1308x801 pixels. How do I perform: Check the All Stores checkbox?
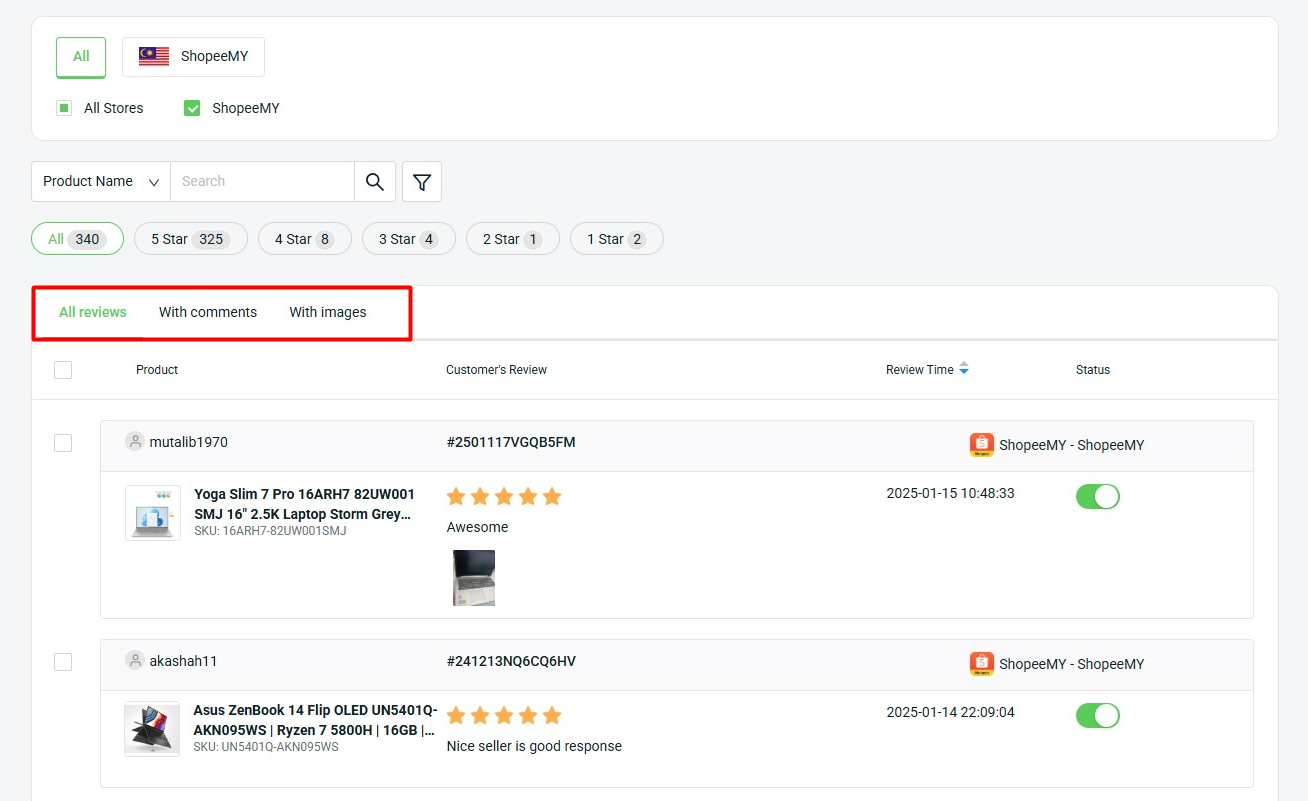coord(63,107)
